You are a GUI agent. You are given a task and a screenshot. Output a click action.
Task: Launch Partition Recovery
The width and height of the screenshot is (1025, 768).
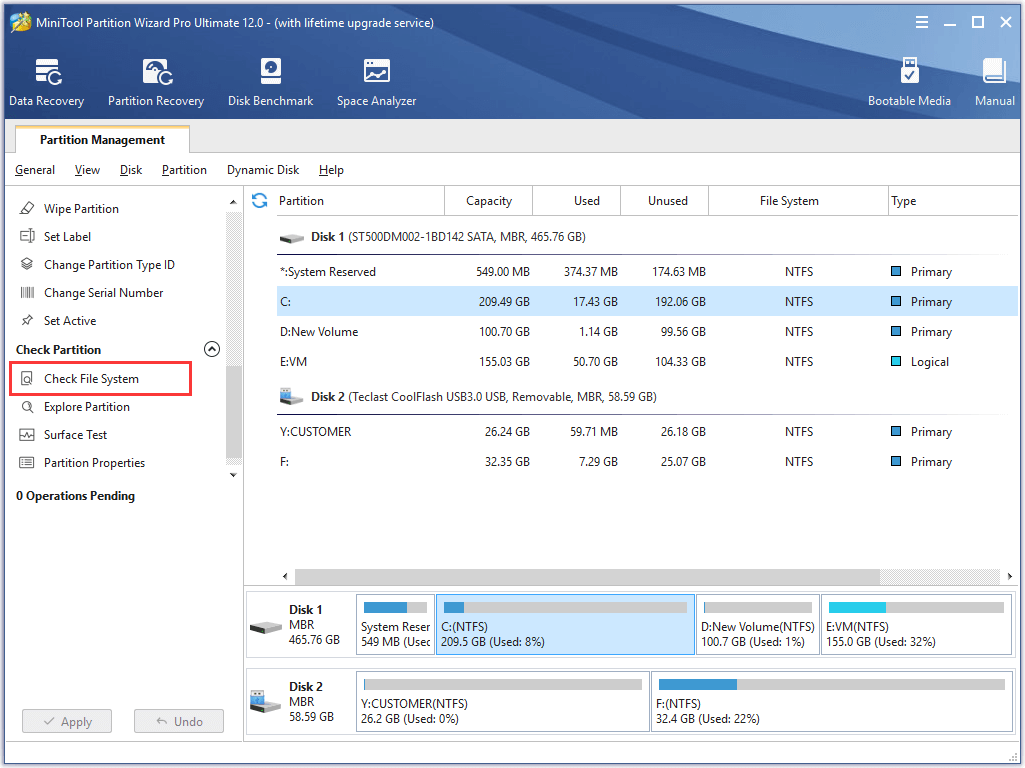[x=155, y=80]
